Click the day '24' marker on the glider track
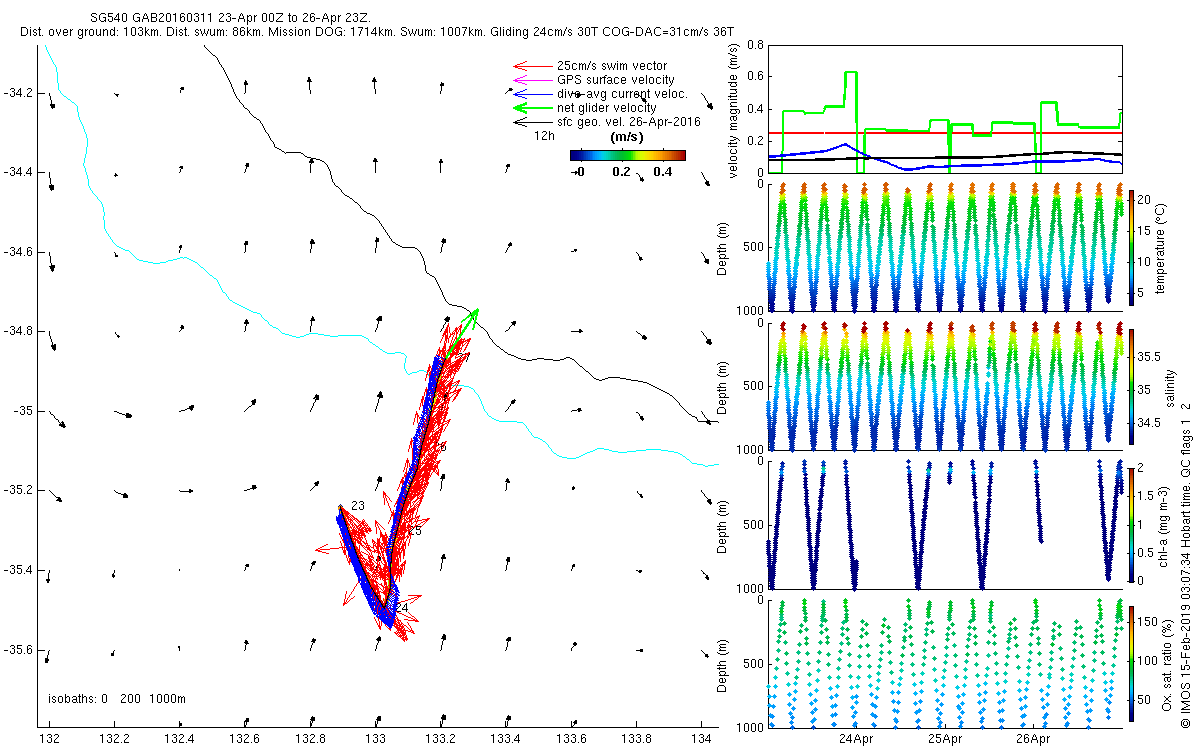Screen dimensions: 1200x750 point(402,607)
